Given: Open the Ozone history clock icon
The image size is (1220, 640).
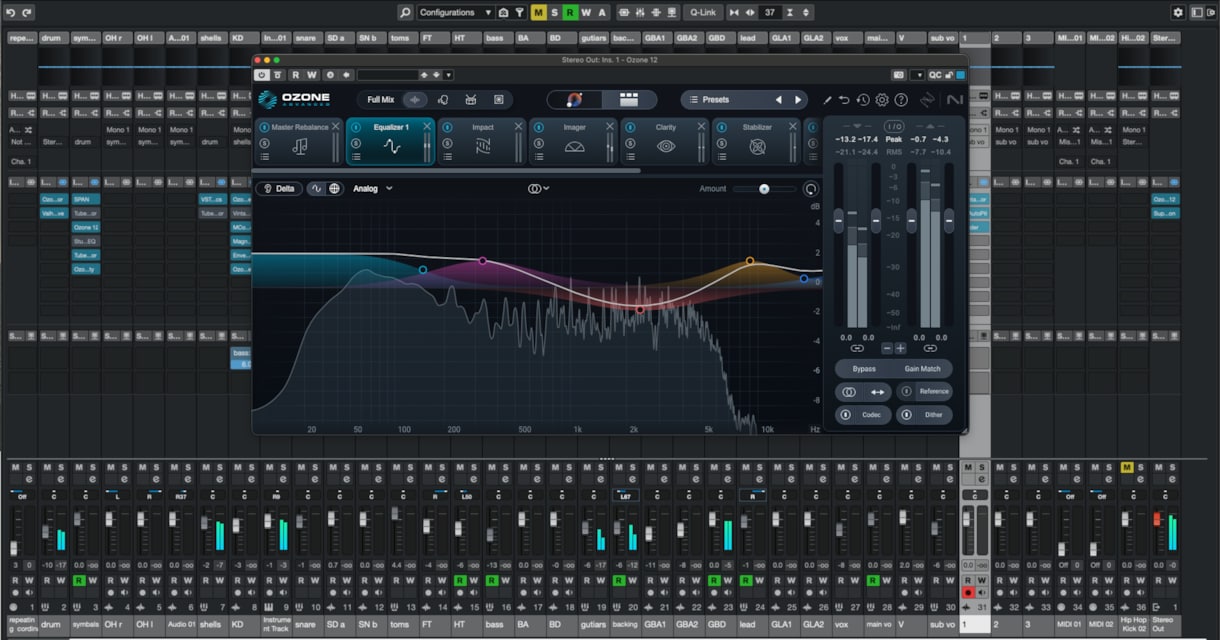Looking at the screenshot, I should (863, 100).
